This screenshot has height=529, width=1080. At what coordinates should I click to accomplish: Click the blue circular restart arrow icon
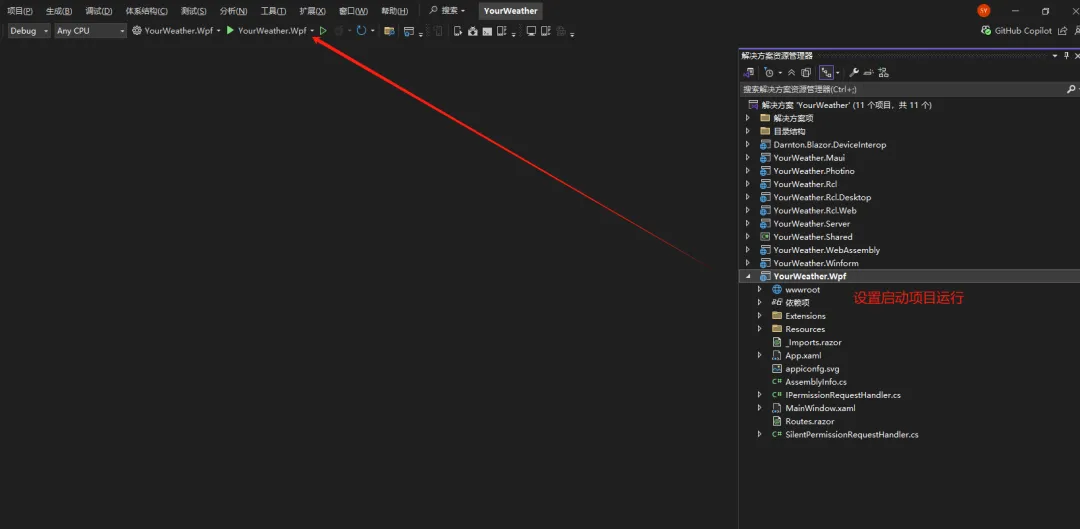[x=361, y=31]
